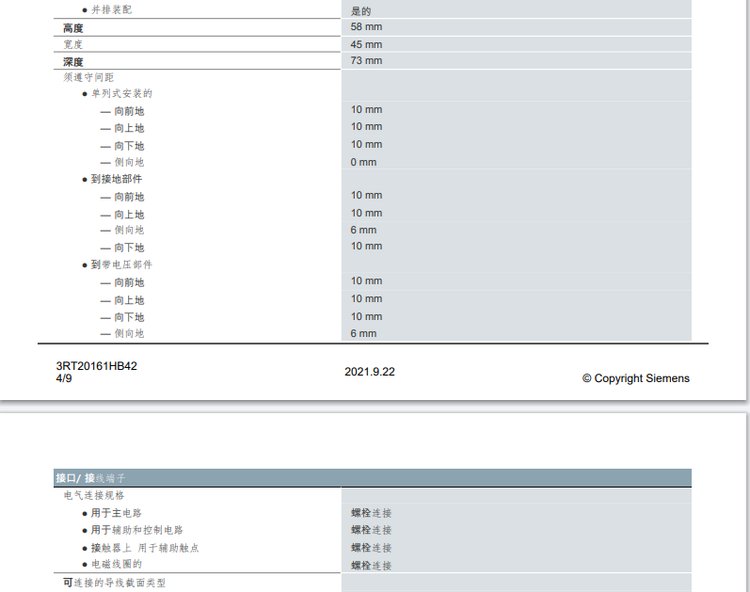The height and width of the screenshot is (592, 750).
Task: Click the 45 mm width value
Action: [366, 44]
